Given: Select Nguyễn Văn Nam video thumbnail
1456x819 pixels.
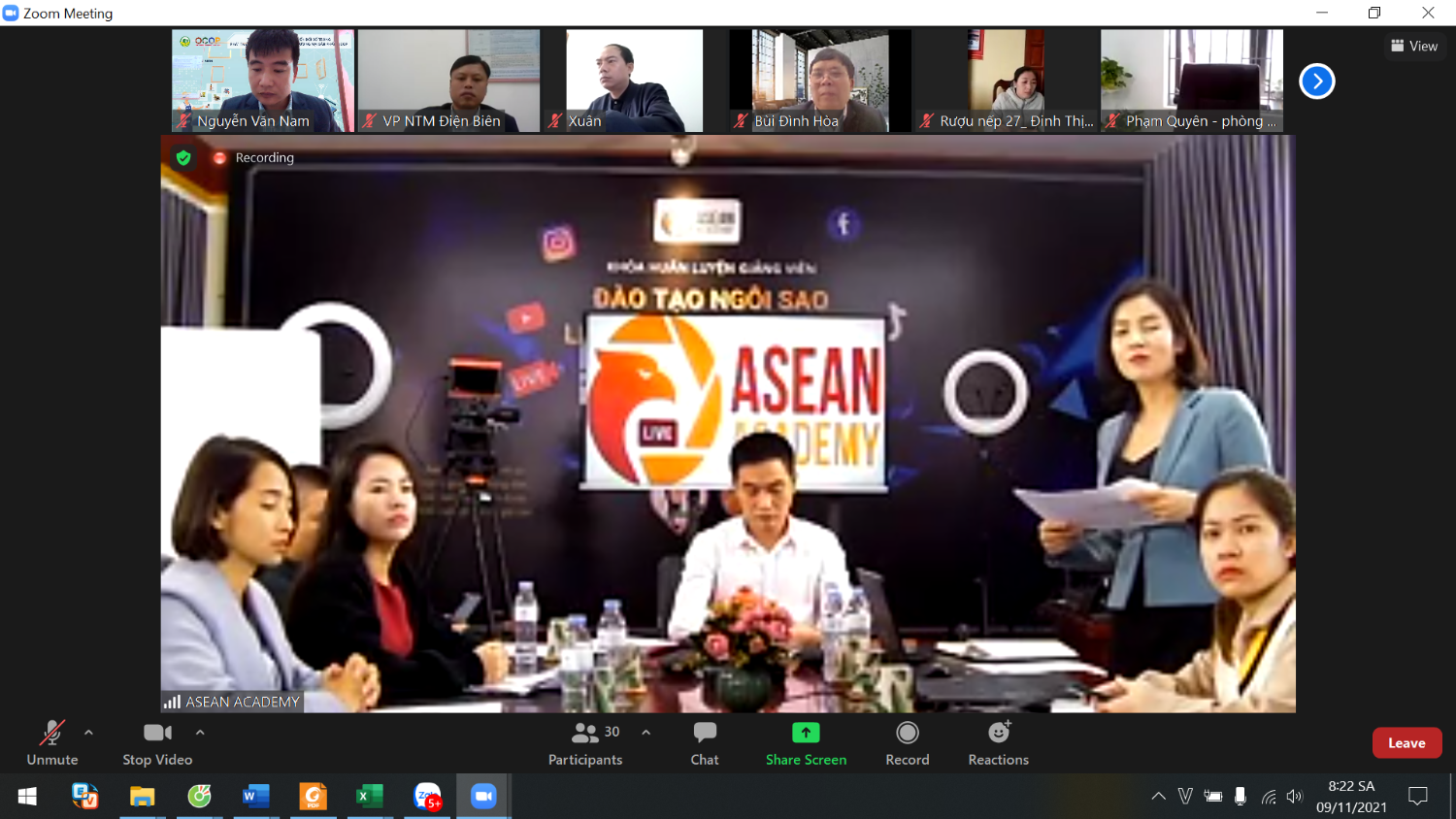Looking at the screenshot, I should coord(263,81).
